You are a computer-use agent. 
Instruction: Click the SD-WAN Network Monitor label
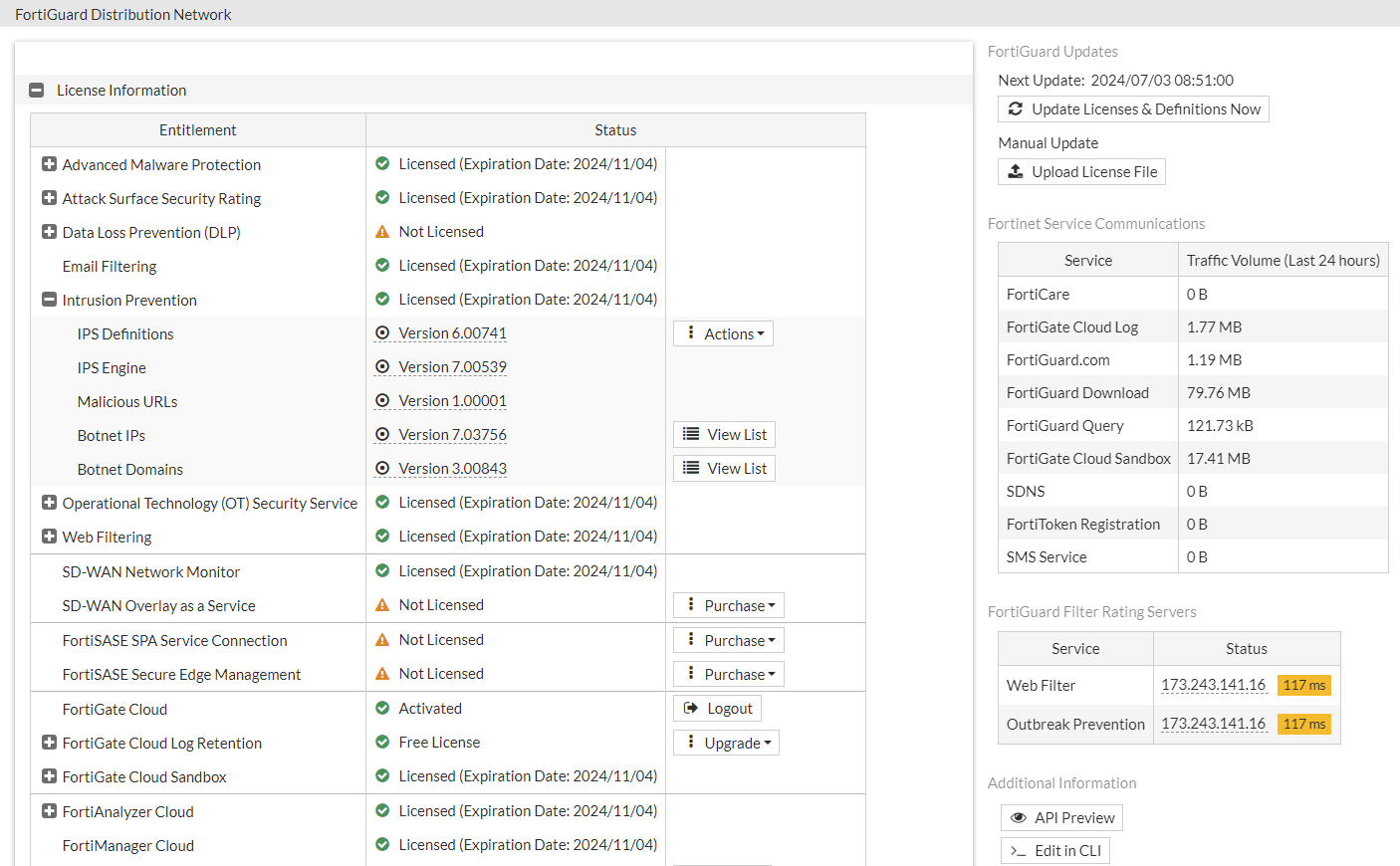click(x=151, y=571)
